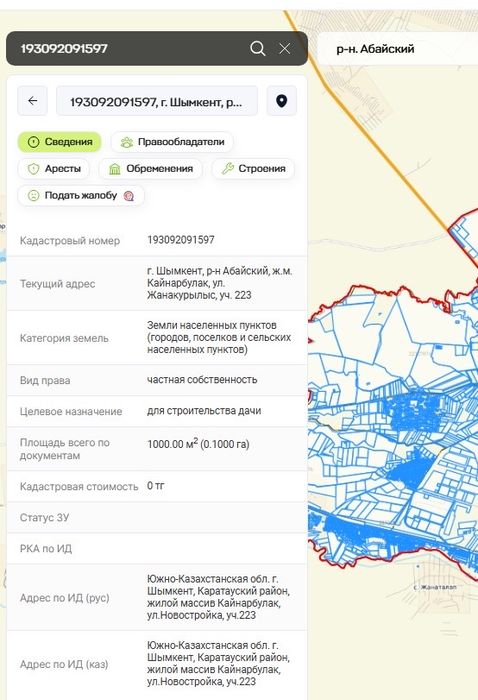Click the Правообладатели people icon
Image resolution: width=478 pixels, height=700 pixels.
[127, 142]
